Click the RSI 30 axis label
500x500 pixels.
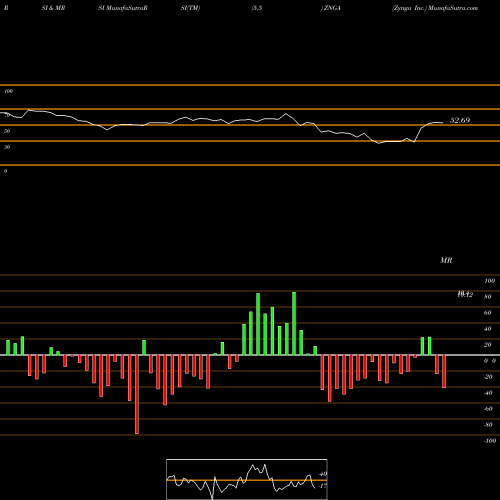(7, 147)
